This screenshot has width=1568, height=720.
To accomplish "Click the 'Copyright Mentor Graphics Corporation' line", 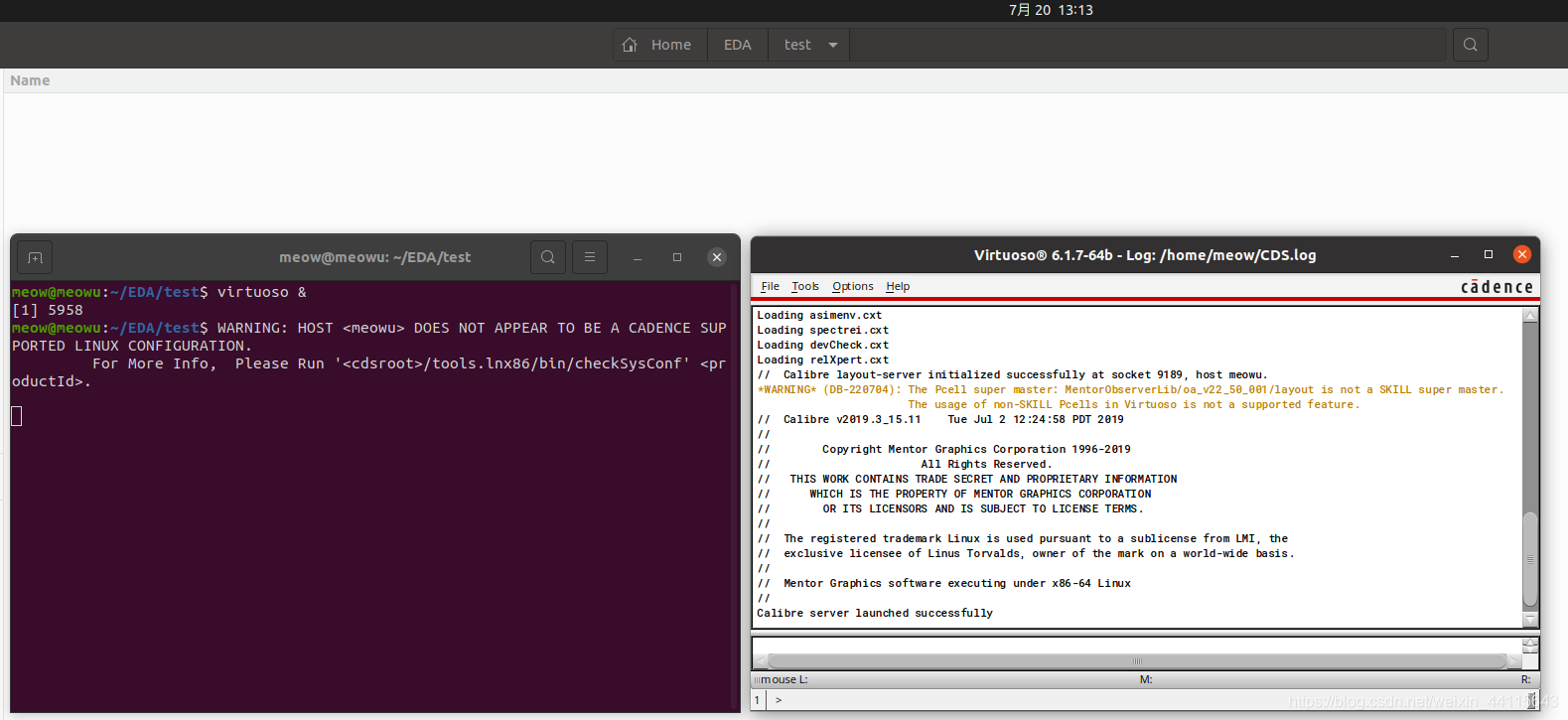I will [x=976, y=449].
